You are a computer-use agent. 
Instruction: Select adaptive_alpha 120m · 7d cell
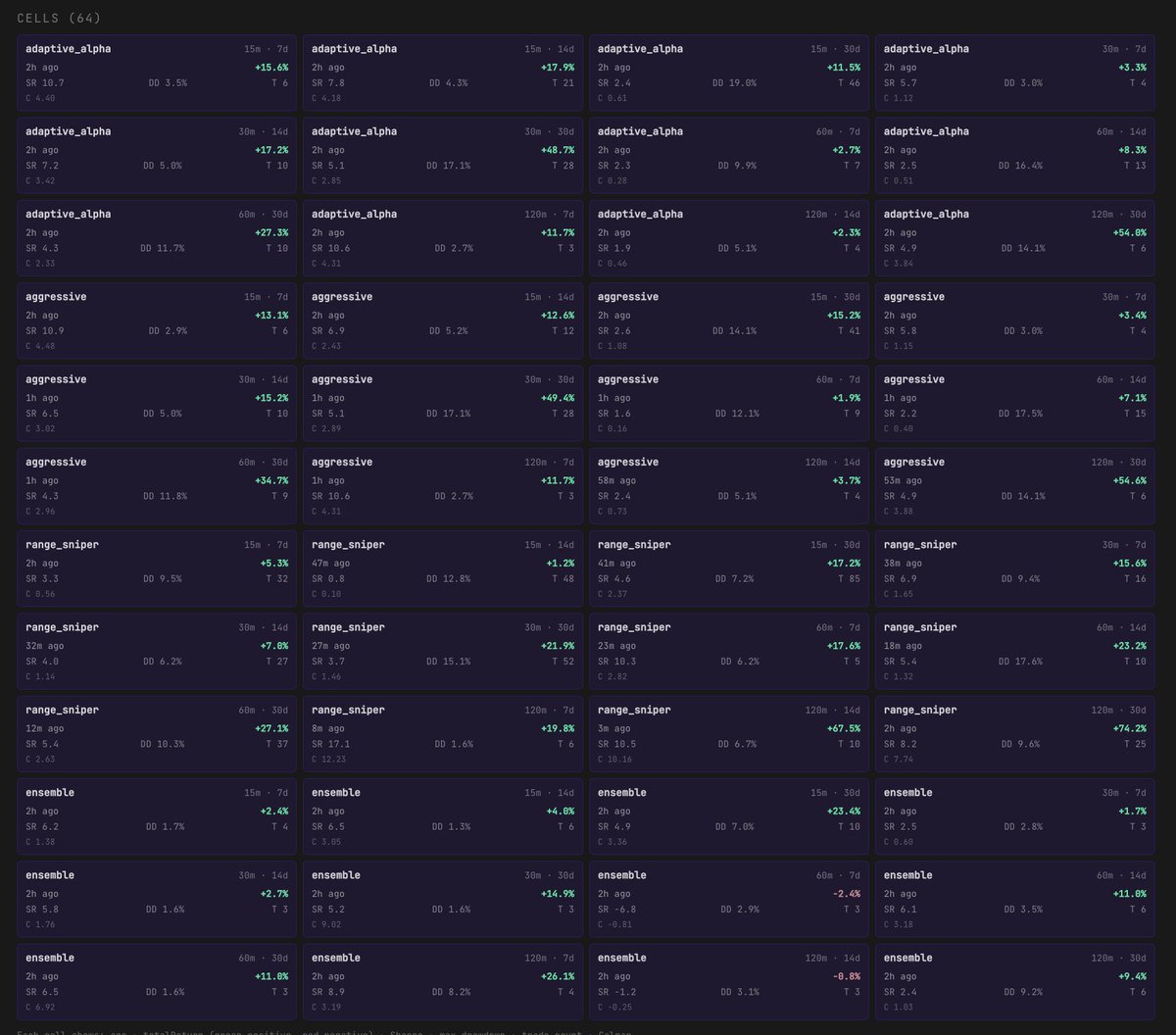click(x=443, y=238)
